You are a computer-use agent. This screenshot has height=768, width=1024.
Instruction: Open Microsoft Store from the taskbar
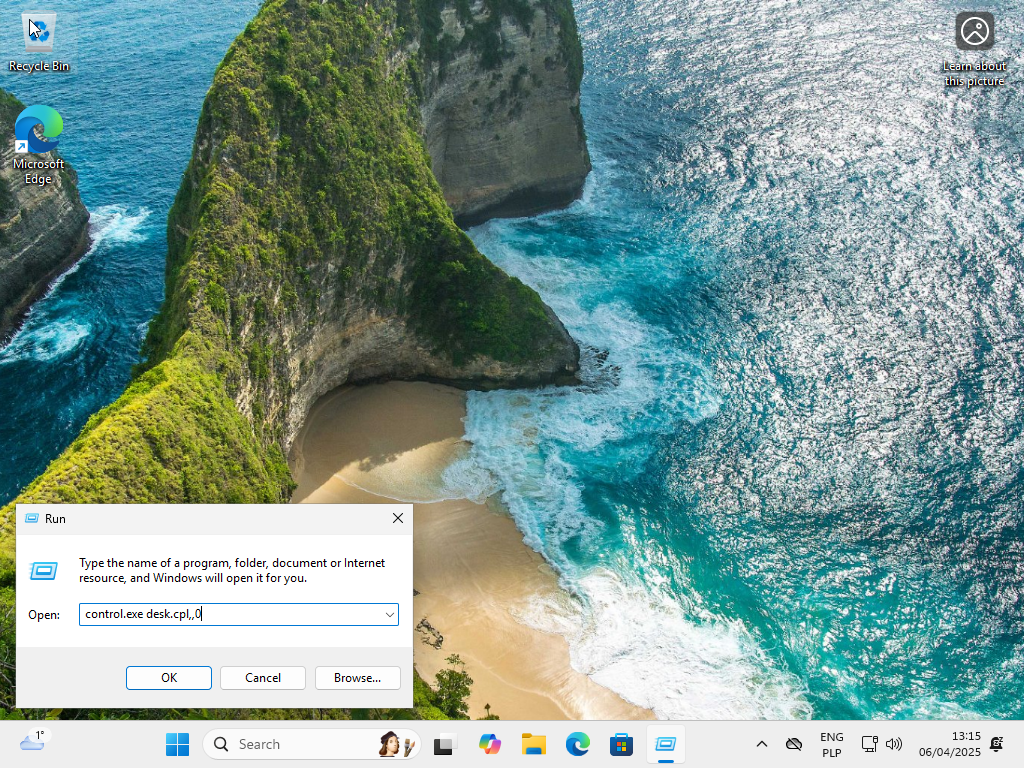pos(621,744)
